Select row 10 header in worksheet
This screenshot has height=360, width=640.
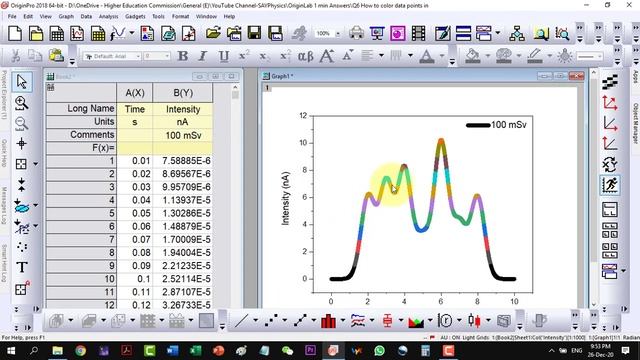tap(81, 279)
